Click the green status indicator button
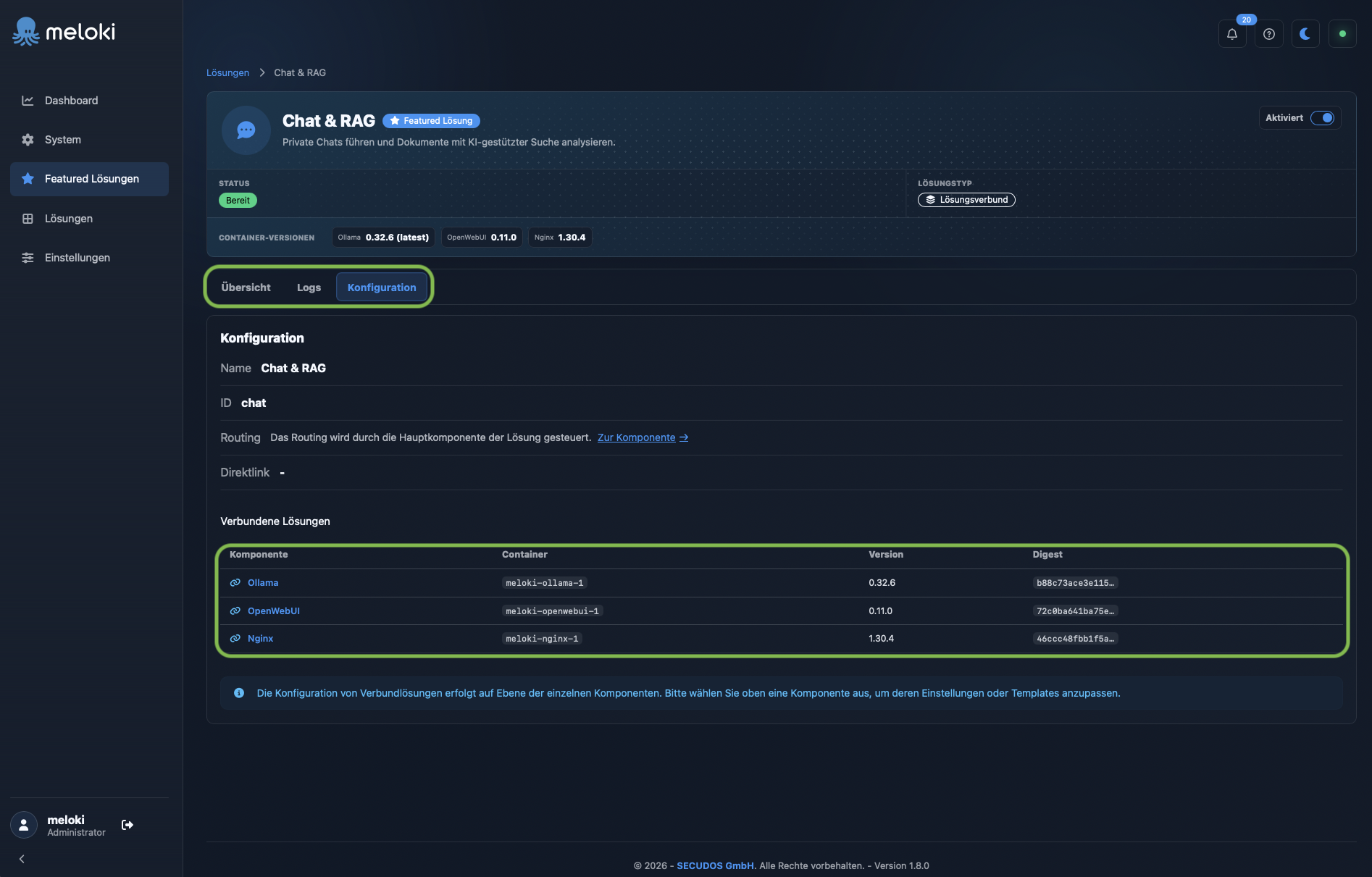Viewport: 1372px width, 877px height. (1342, 34)
